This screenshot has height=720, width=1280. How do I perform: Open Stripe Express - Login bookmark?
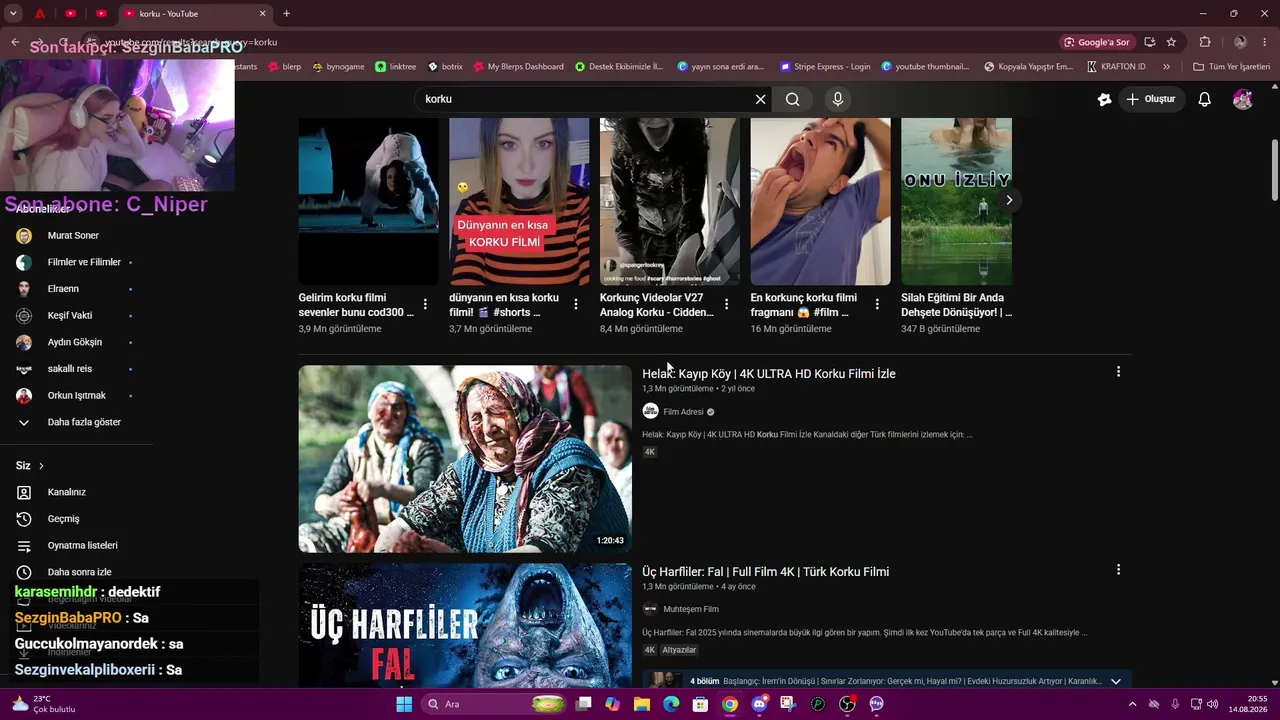825,67
